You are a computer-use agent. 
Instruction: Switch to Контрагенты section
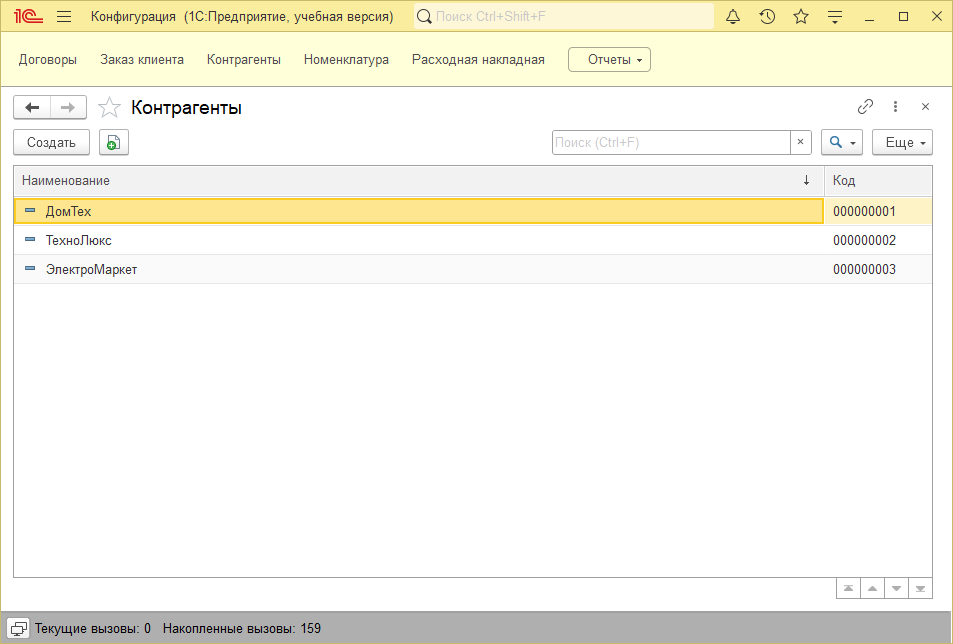[244, 60]
